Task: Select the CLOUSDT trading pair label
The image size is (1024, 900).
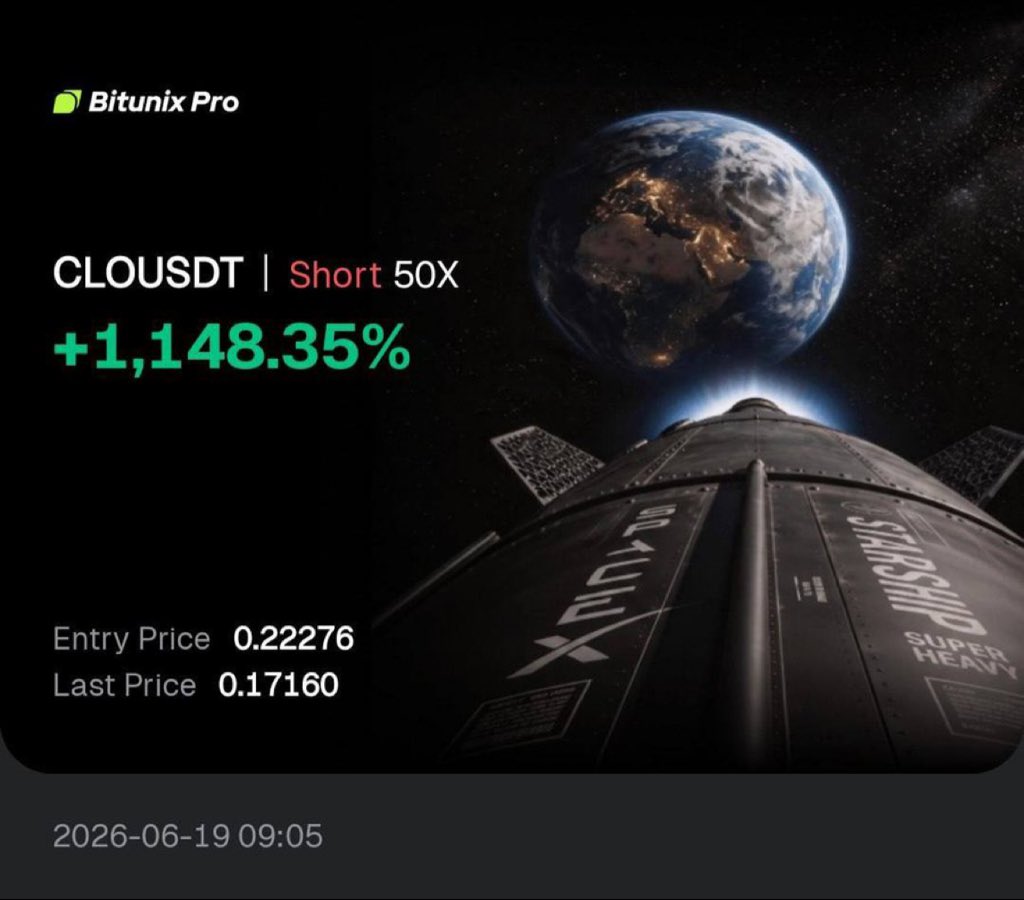Action: [148, 273]
